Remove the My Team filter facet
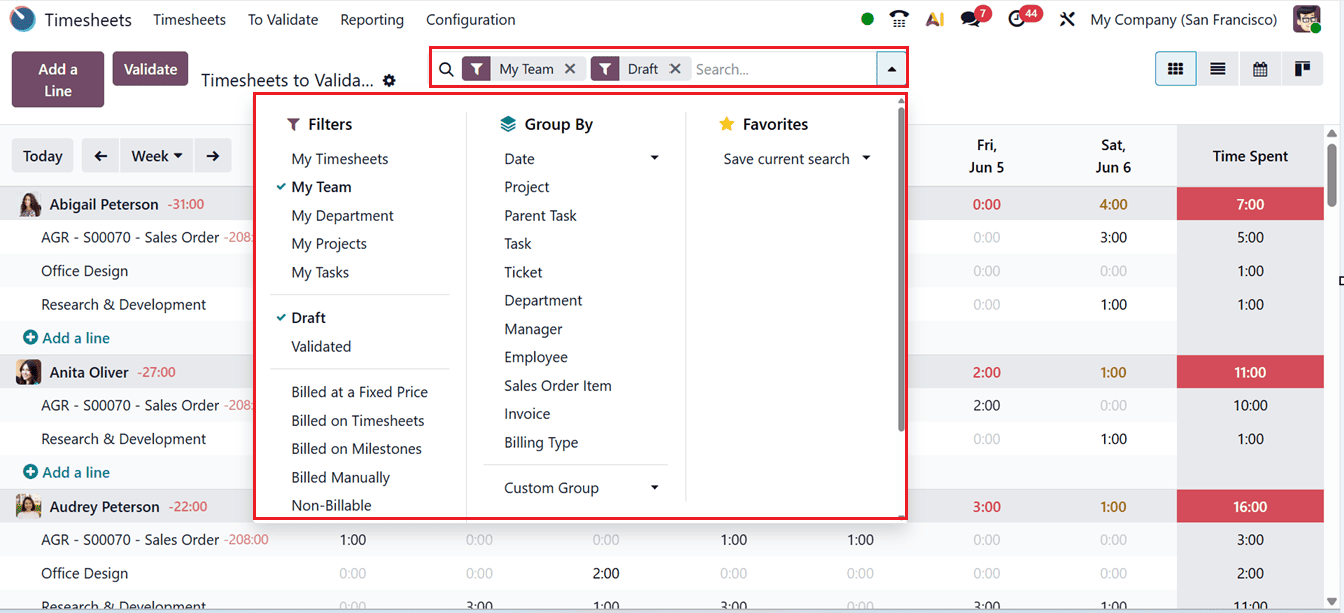The width and height of the screenshot is (1344, 613). coord(570,69)
